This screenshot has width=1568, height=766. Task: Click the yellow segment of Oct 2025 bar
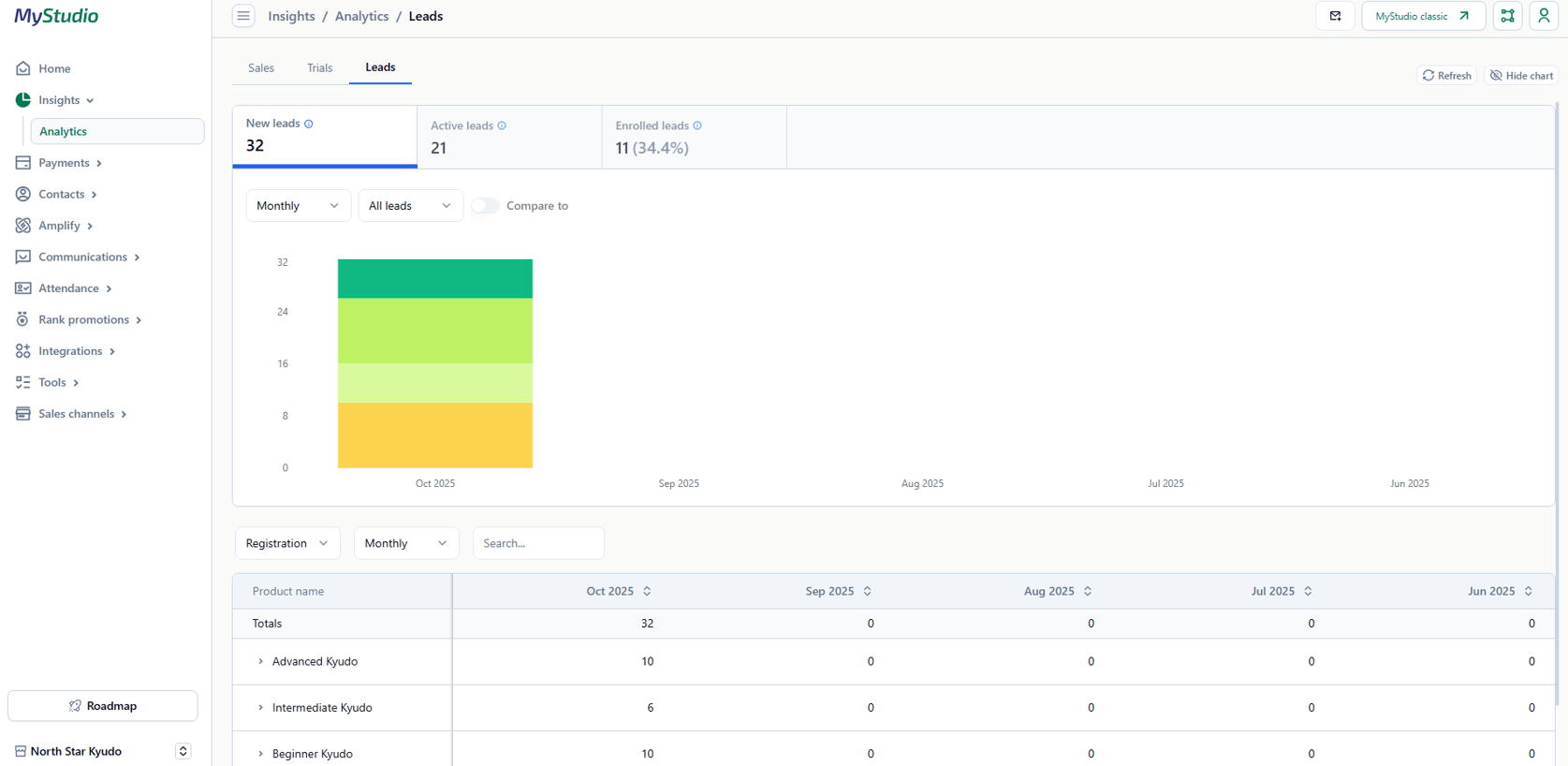click(x=435, y=435)
